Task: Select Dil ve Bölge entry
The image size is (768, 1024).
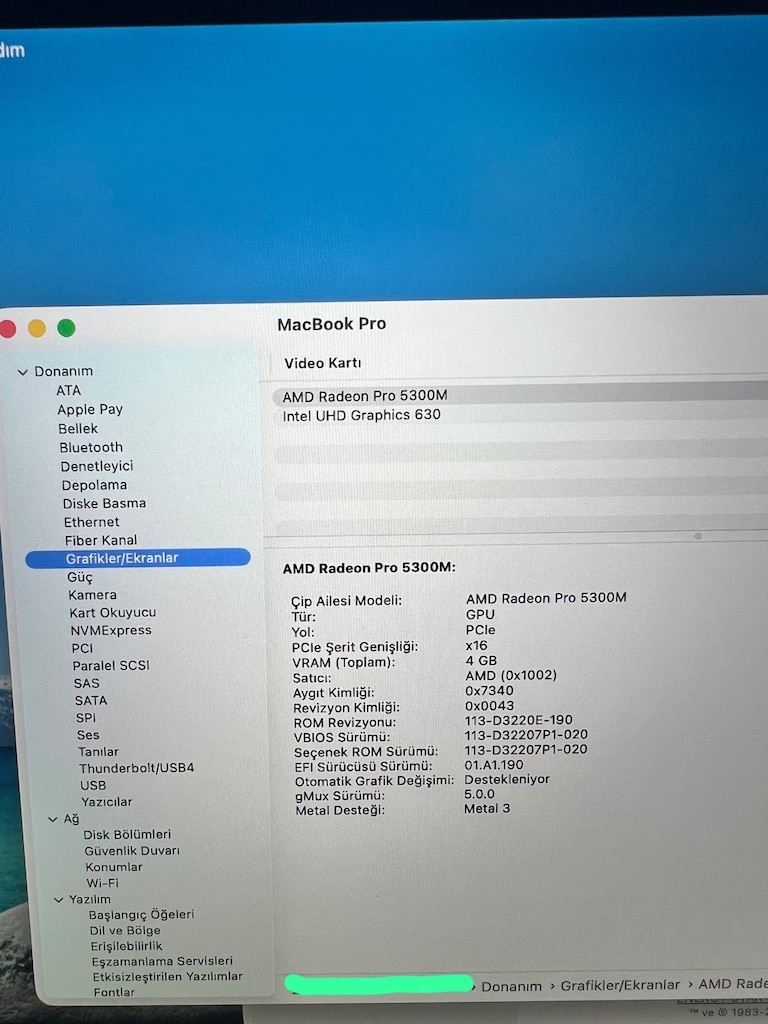Action: point(125,931)
